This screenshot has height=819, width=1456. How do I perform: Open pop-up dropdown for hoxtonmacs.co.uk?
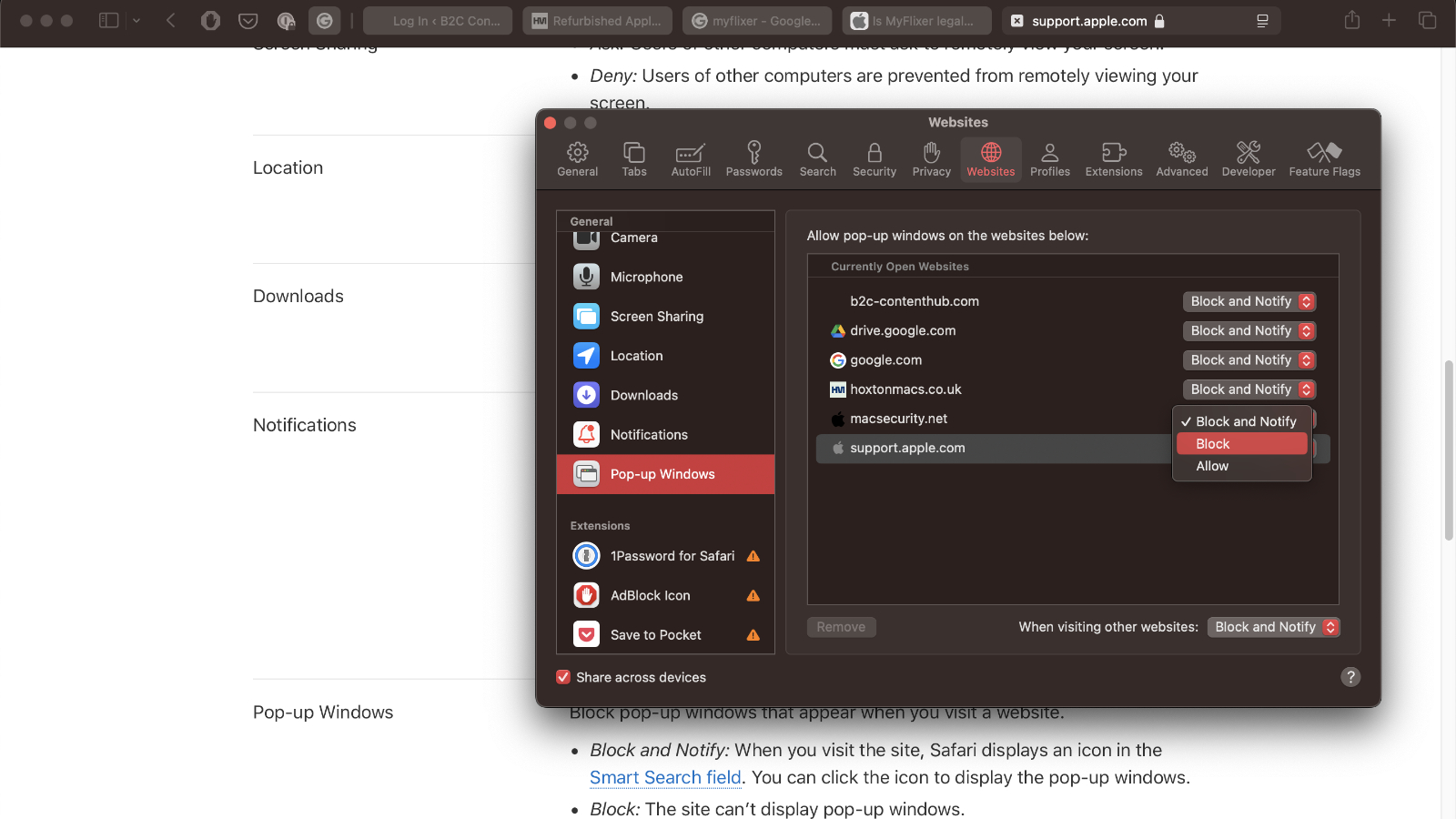[x=1249, y=389]
